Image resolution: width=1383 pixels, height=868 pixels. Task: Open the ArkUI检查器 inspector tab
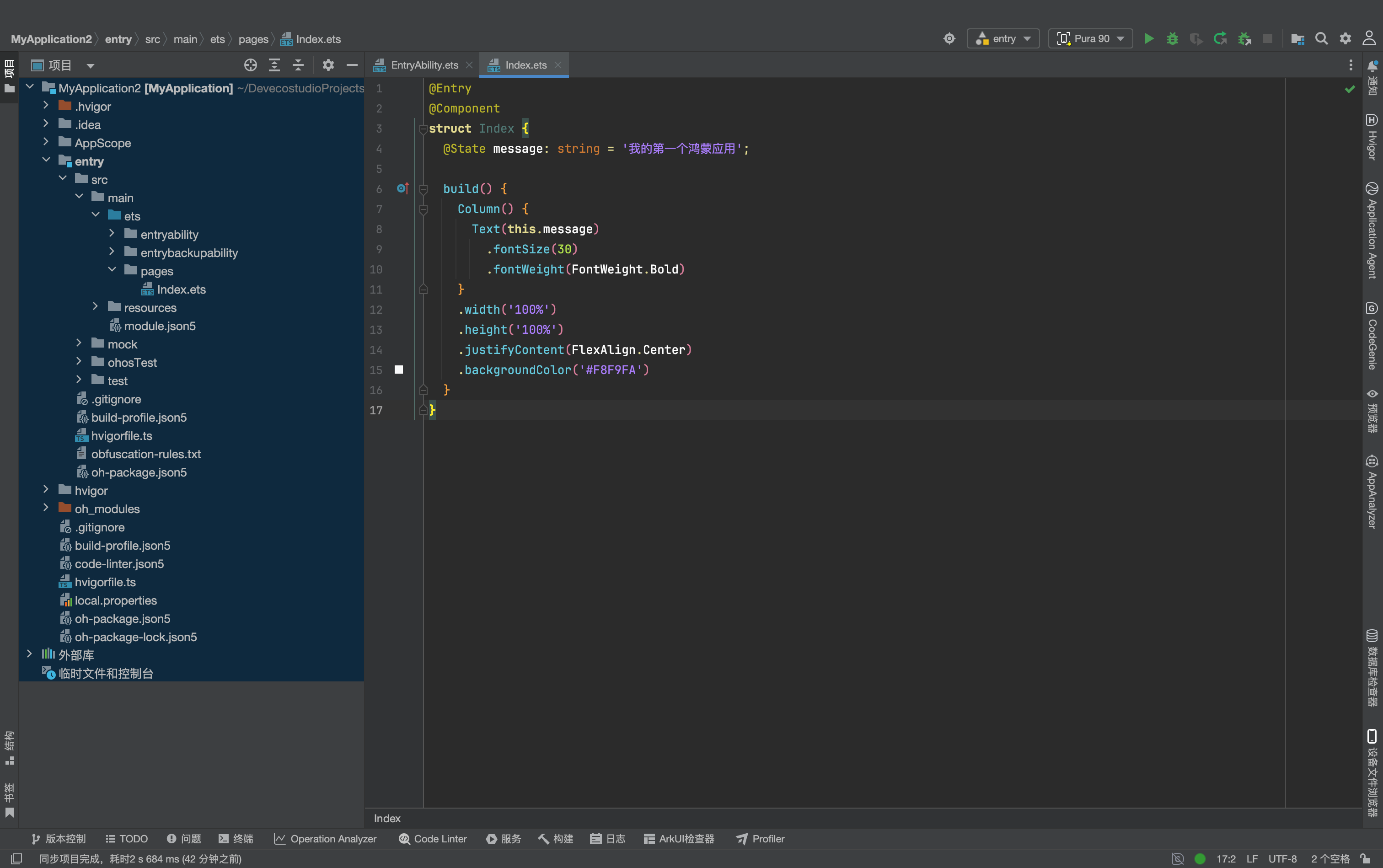click(679, 839)
